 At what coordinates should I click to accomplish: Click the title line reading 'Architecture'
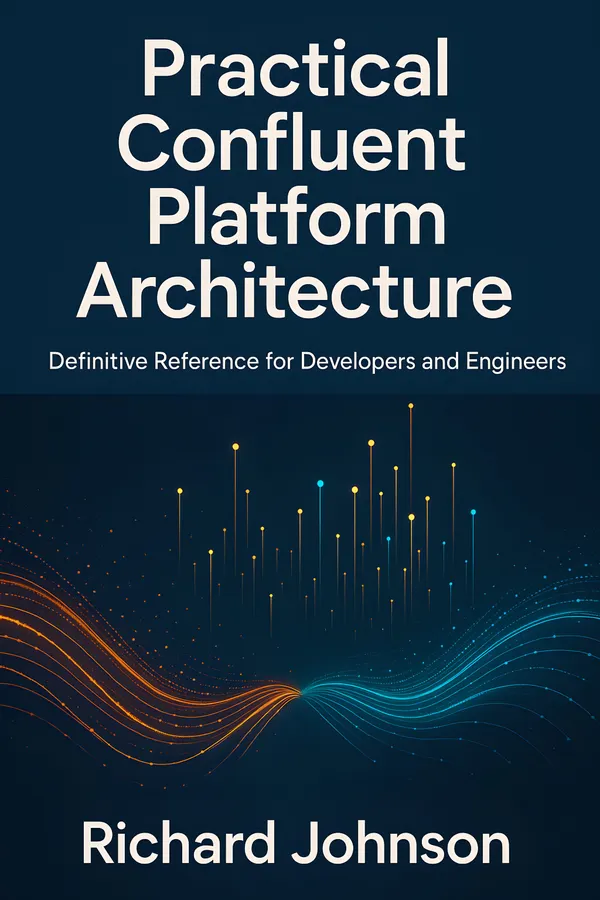[x=294, y=289]
